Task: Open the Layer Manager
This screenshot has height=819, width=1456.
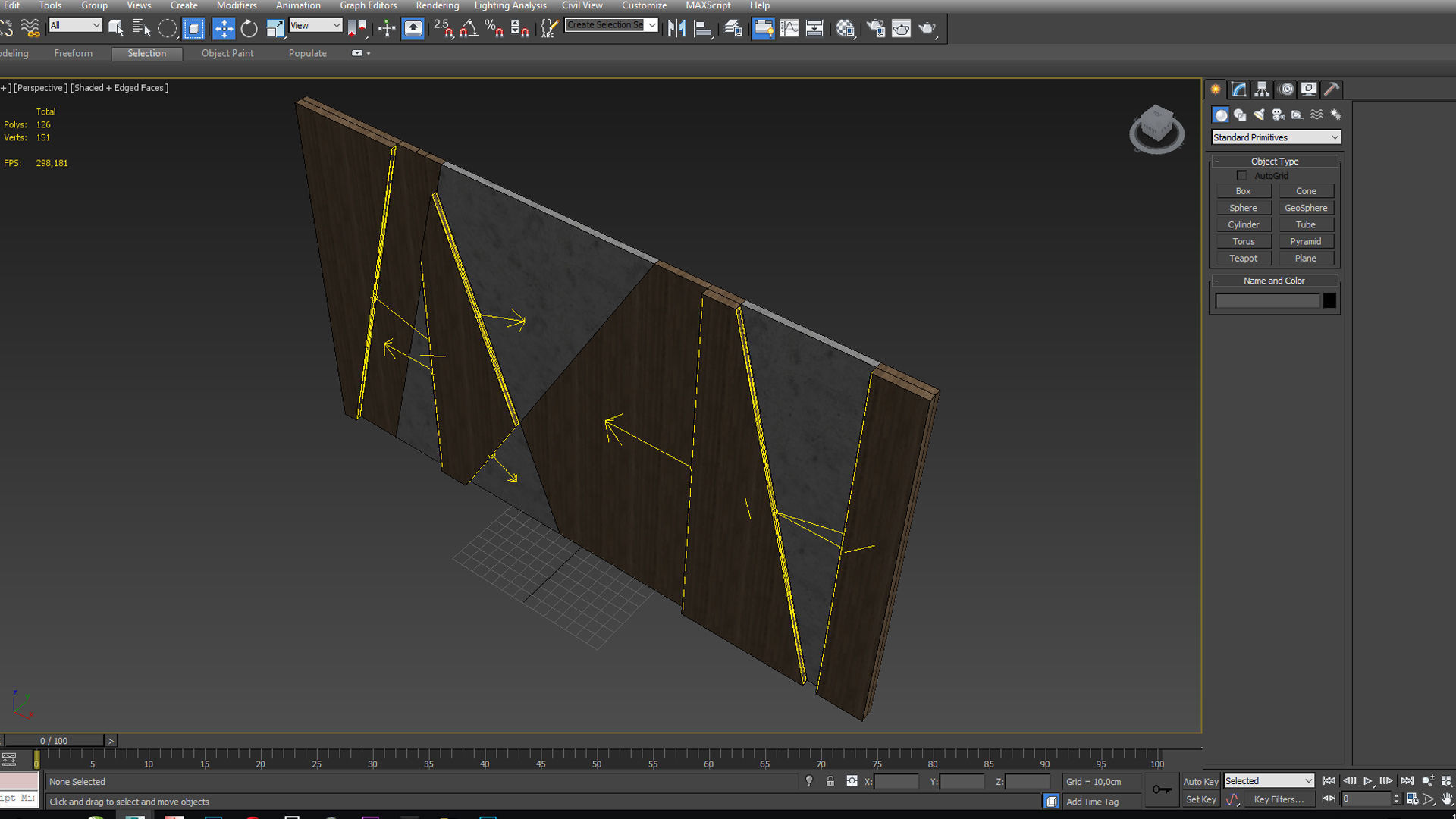Action: [x=733, y=29]
